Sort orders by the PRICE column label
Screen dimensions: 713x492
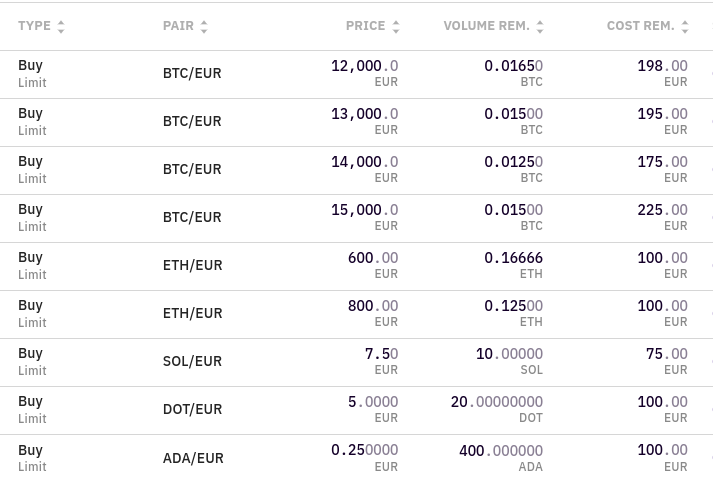coord(365,26)
